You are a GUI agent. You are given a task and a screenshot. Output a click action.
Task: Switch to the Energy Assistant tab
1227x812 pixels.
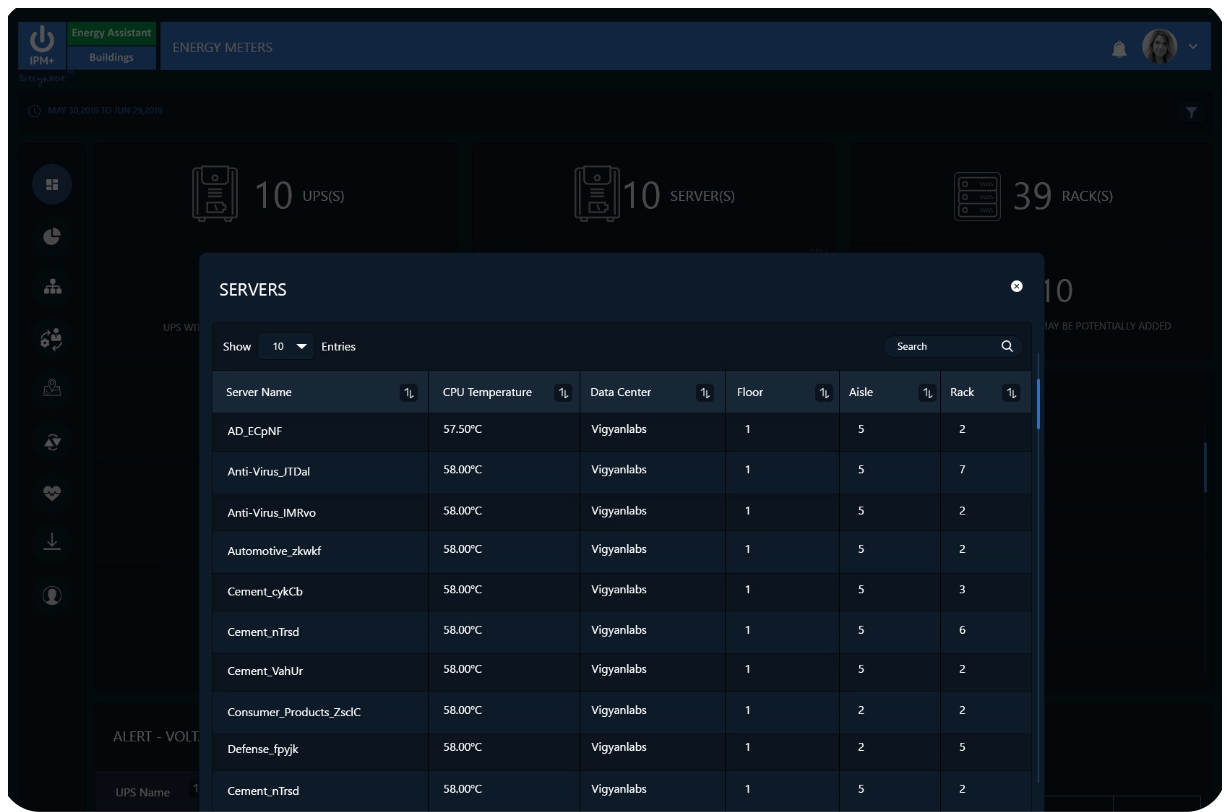tap(110, 35)
